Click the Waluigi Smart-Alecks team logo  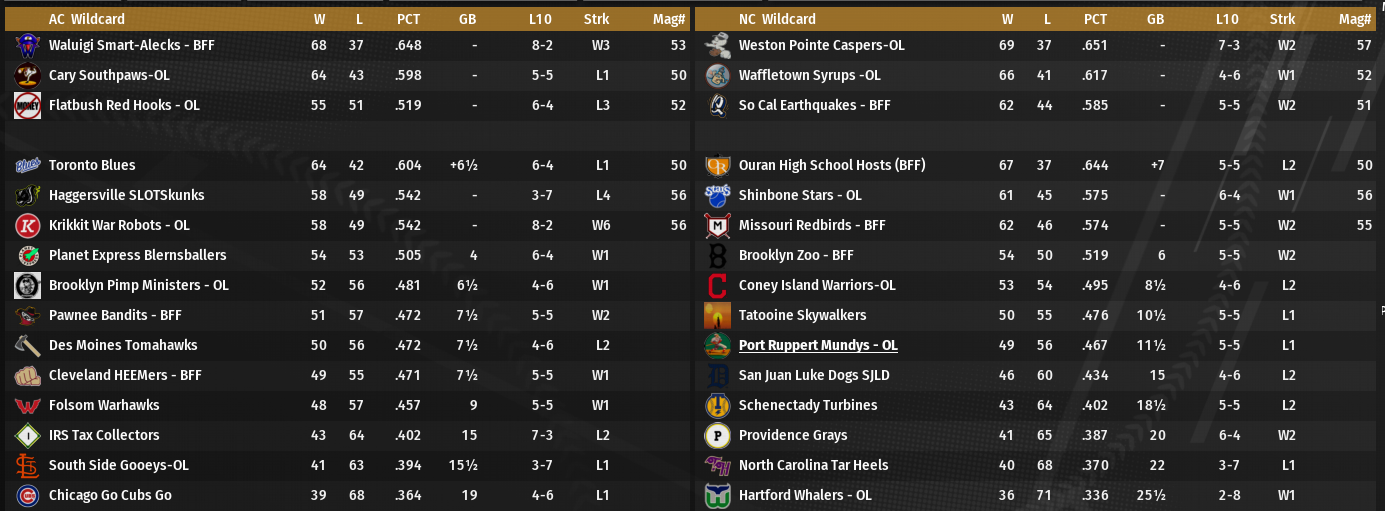point(27,45)
